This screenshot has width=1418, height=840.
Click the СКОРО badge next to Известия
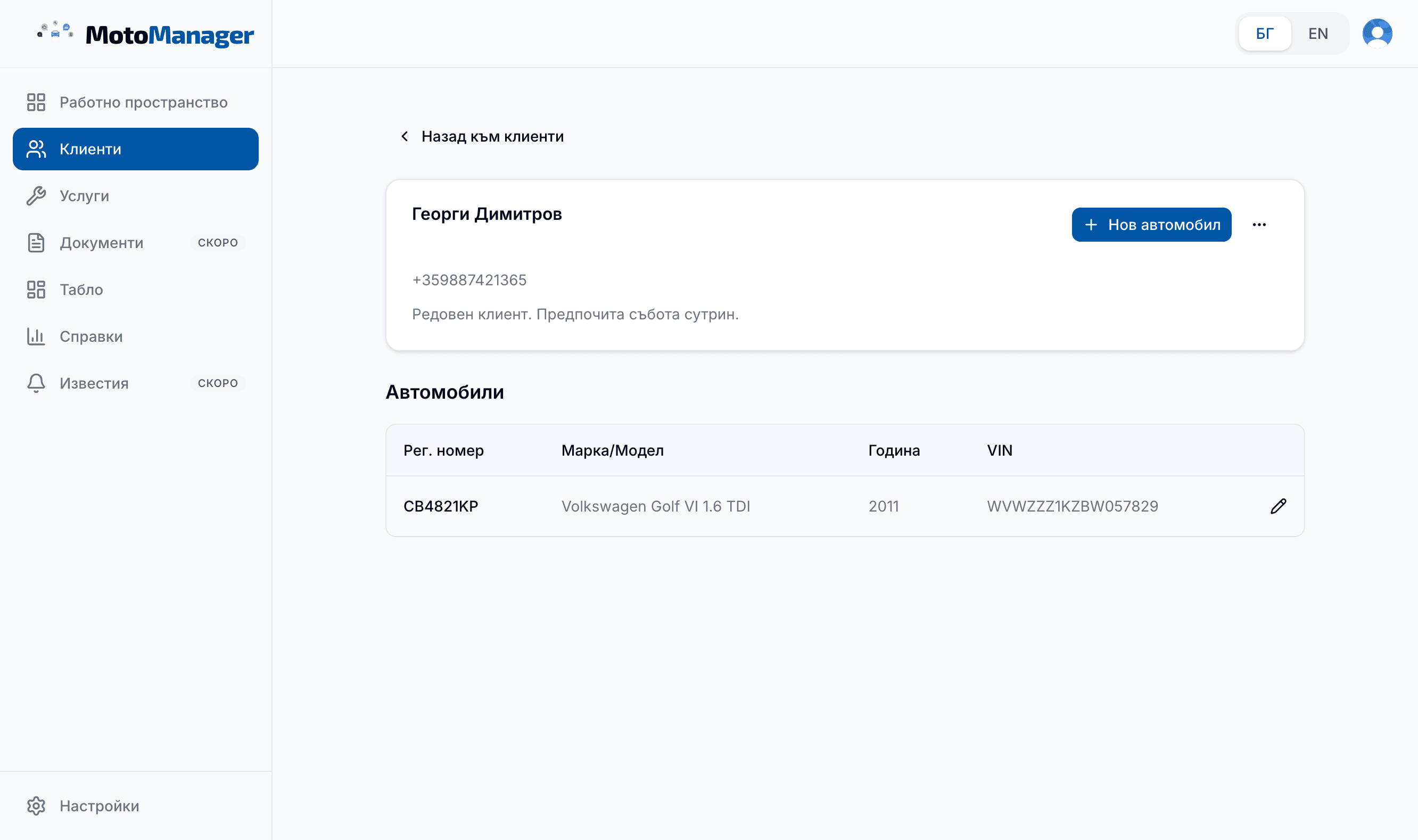pos(218,383)
